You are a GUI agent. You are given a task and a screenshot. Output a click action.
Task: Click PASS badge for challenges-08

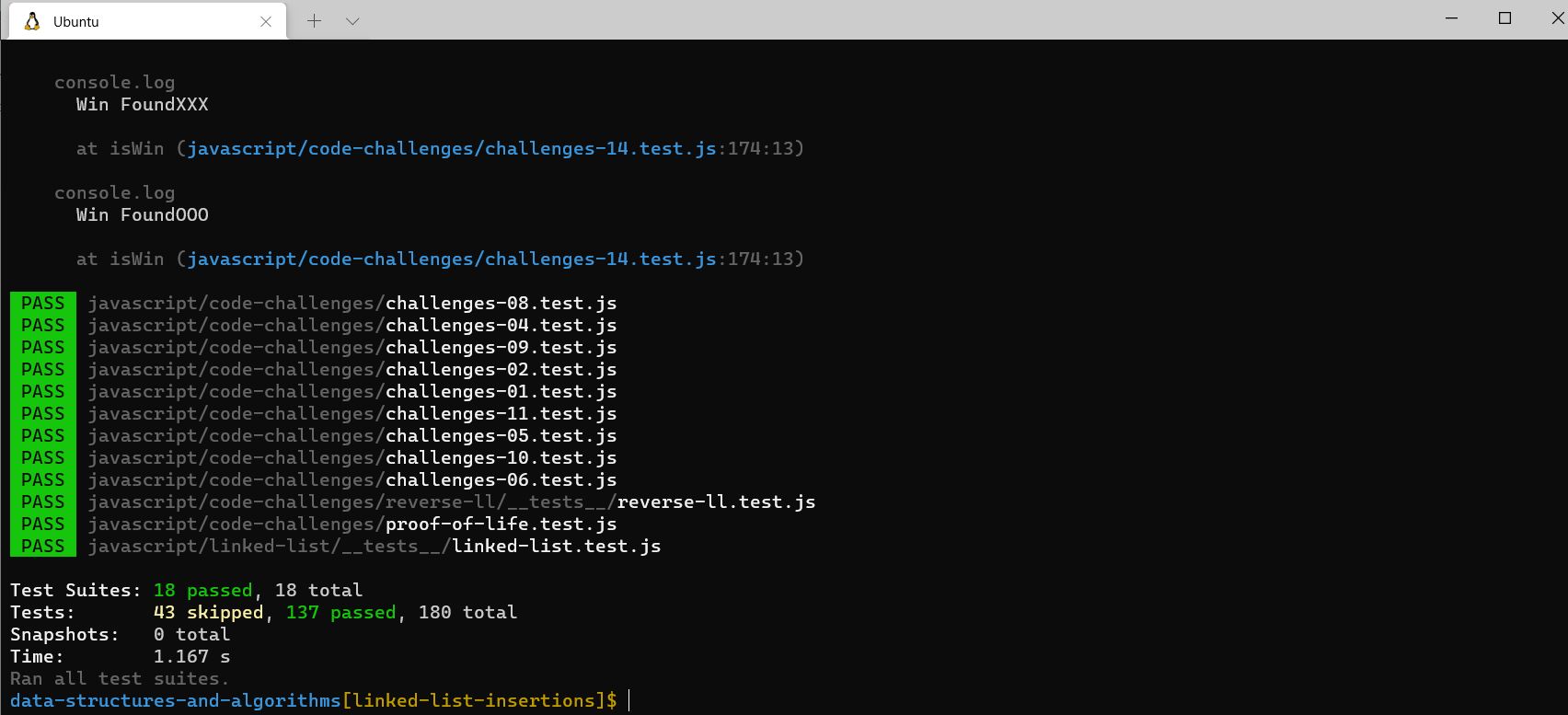(x=42, y=303)
